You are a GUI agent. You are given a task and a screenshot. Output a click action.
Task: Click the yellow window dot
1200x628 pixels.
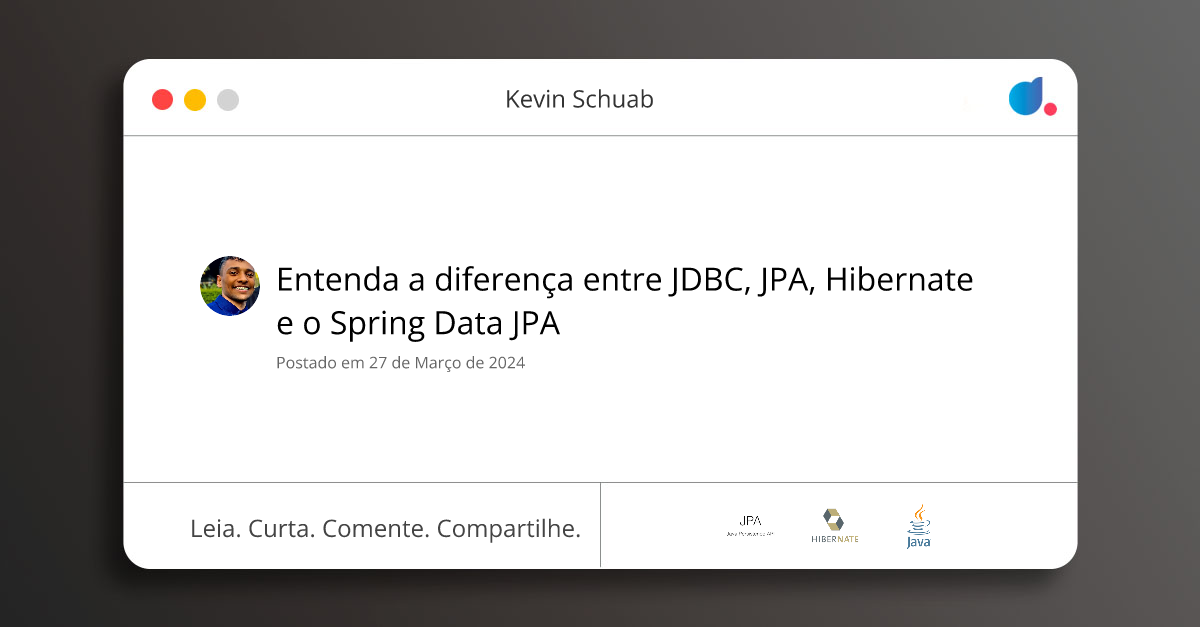(195, 100)
